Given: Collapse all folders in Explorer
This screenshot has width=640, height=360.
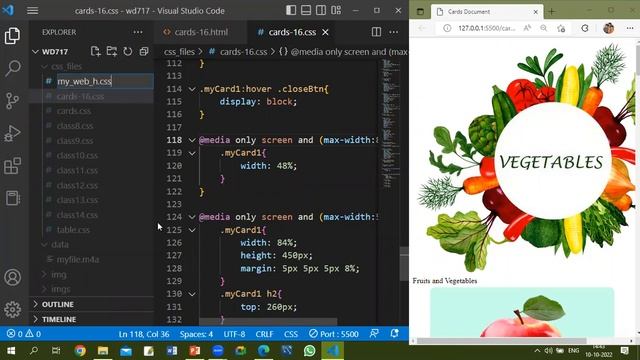Looking at the screenshot, I should pyautogui.click(x=144, y=51).
